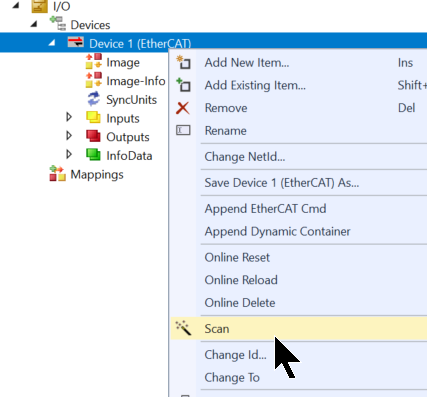Click the Image node icon
Screen dimensions: 427x397
tap(94, 61)
